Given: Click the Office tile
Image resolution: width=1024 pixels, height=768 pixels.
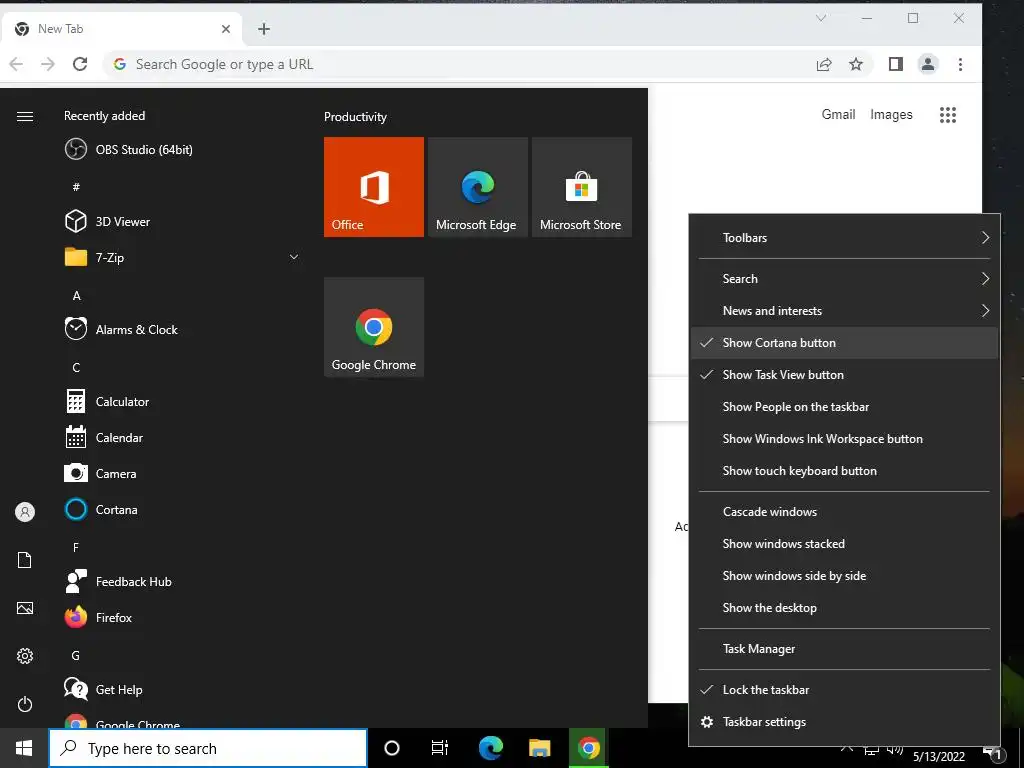Looking at the screenshot, I should (374, 187).
